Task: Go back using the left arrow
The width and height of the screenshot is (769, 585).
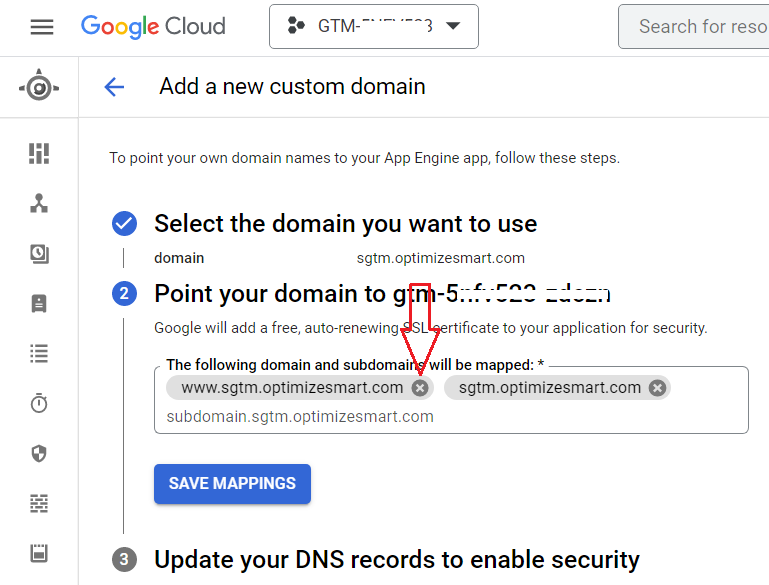Action: click(x=114, y=87)
